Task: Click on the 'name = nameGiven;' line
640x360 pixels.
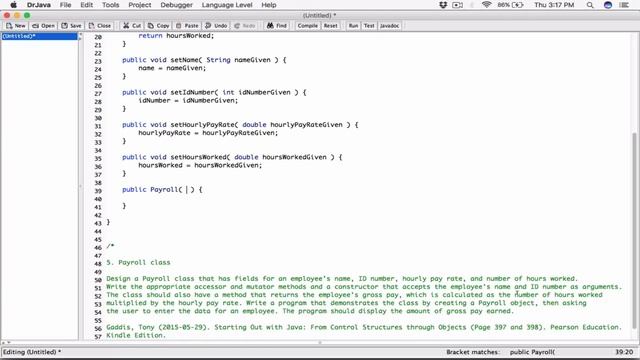Action: 172,68
